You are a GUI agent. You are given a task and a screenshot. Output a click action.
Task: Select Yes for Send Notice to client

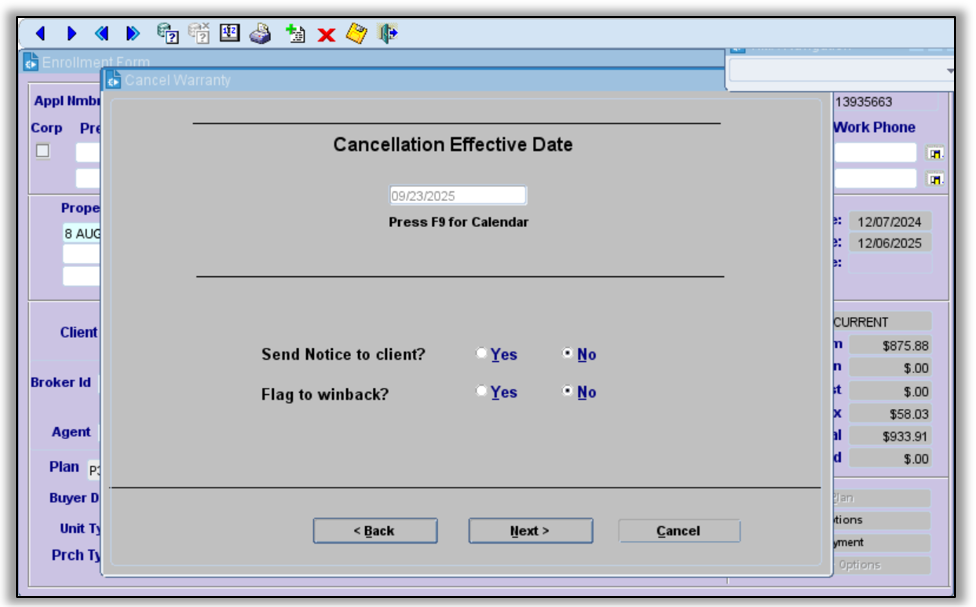pyautogui.click(x=483, y=354)
